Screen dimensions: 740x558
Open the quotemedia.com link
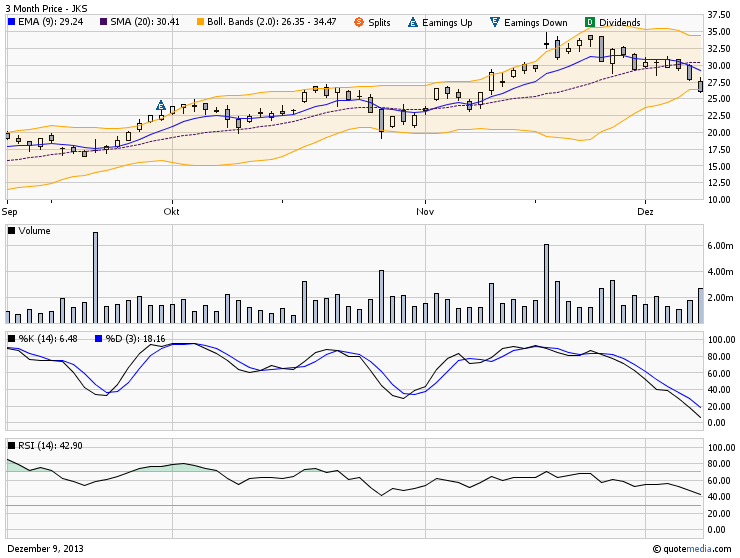tap(692, 549)
